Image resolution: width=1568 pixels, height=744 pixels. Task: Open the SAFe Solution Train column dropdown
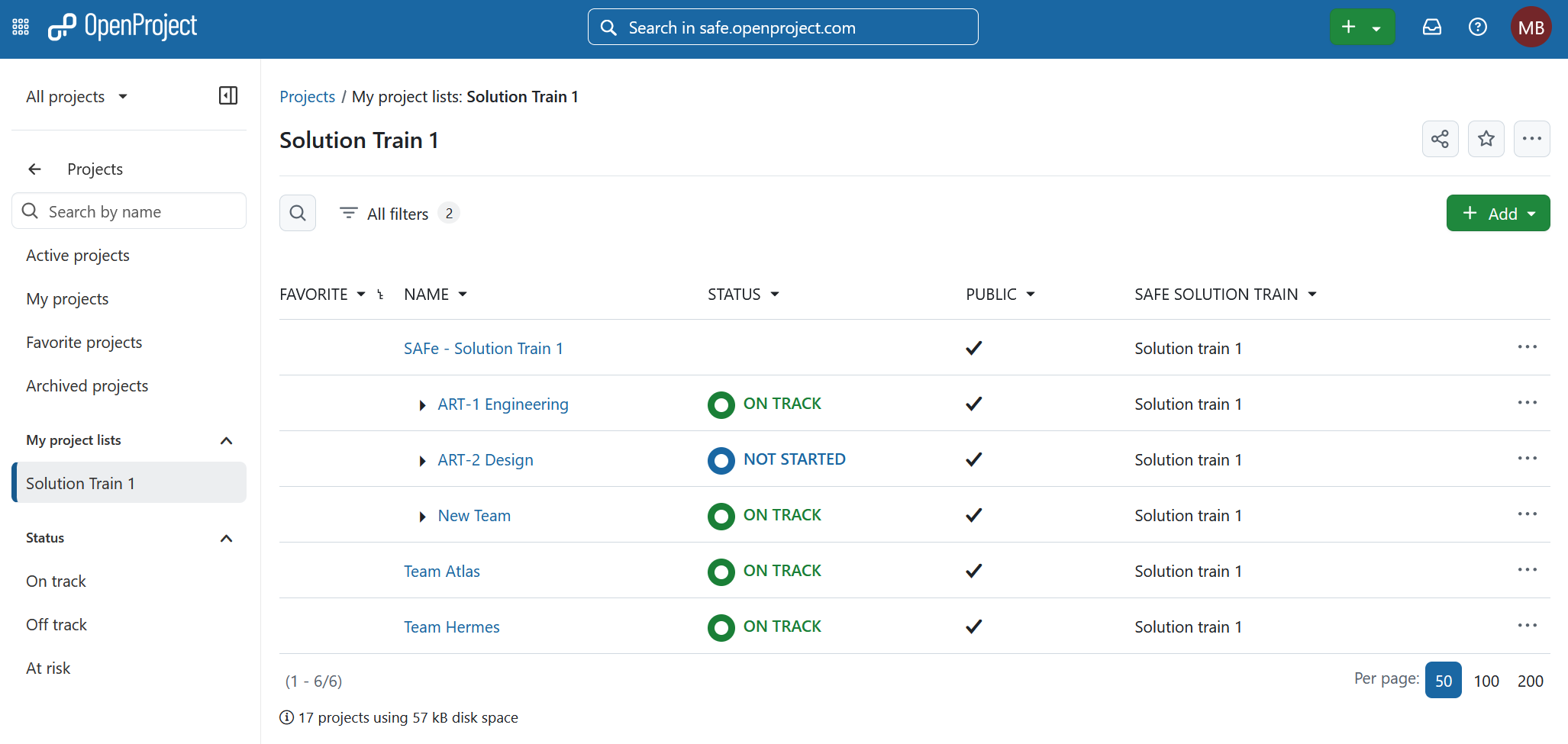pyautogui.click(x=1312, y=295)
